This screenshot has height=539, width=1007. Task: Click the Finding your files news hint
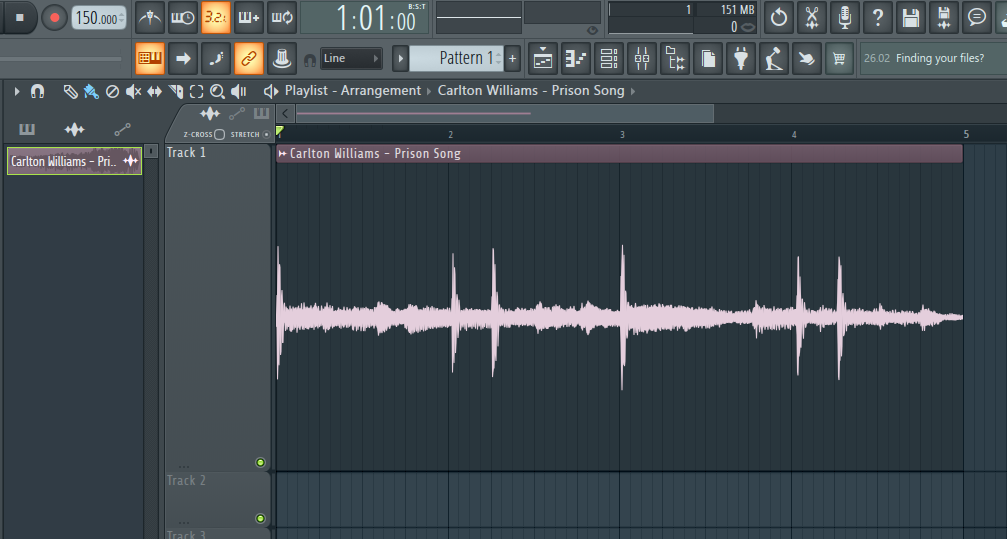pos(933,58)
